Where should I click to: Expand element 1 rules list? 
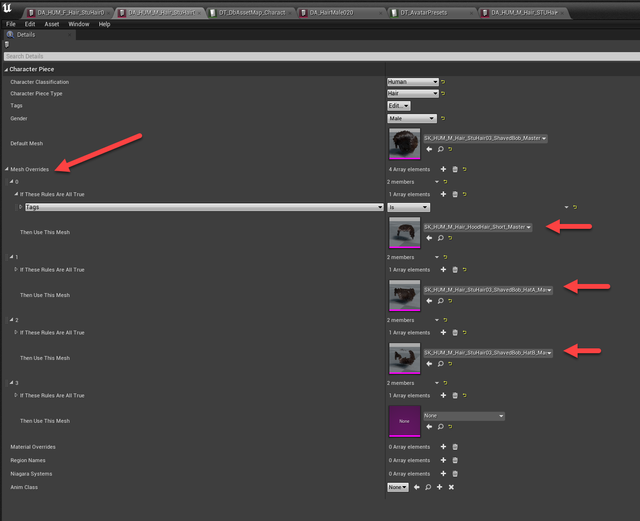[16, 269]
